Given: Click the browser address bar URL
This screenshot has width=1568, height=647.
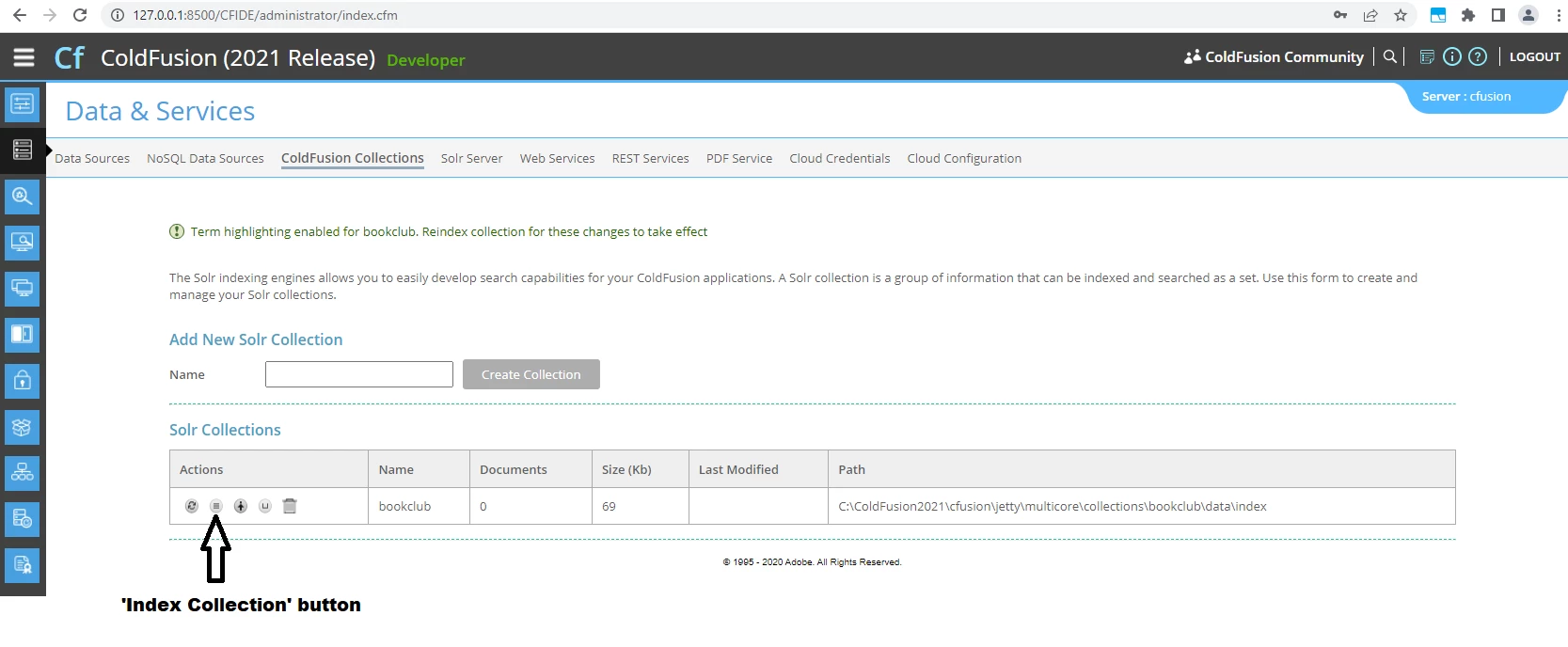Looking at the screenshot, I should coord(265,15).
